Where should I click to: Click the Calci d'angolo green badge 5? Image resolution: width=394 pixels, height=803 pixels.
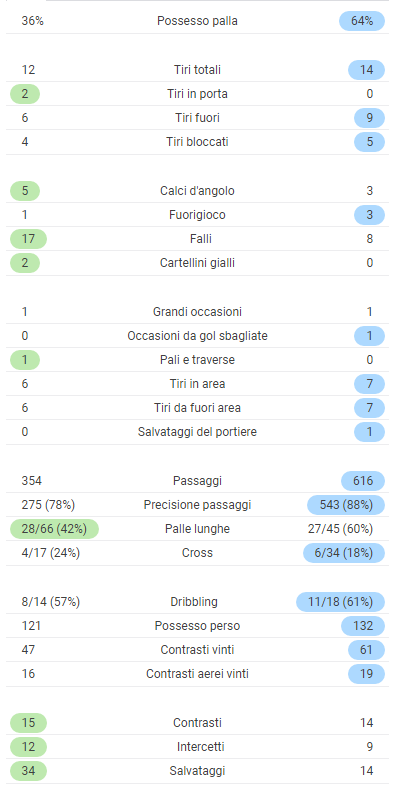[25, 191]
